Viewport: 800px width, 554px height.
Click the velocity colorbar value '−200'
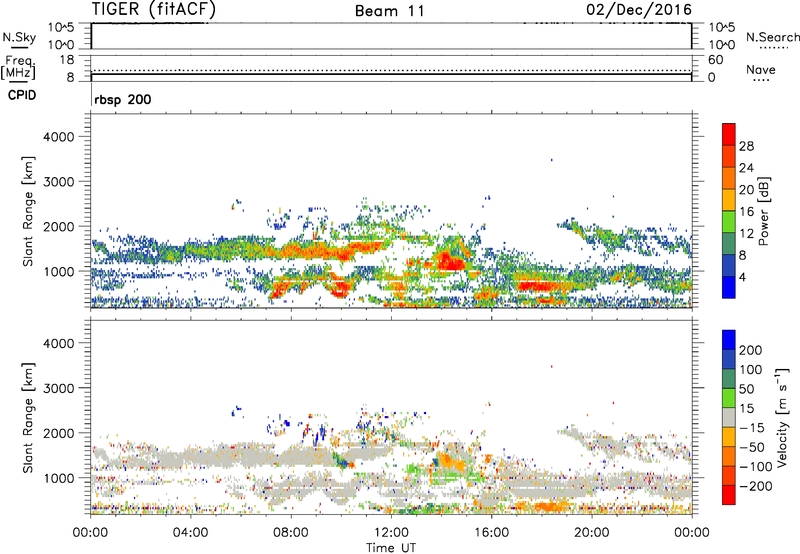(x=756, y=486)
